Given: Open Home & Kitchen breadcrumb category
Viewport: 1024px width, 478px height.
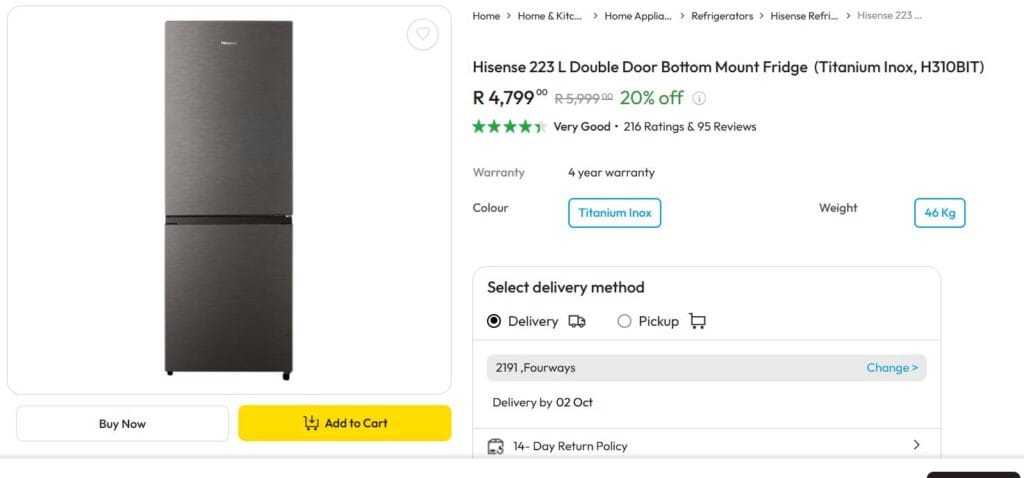Looking at the screenshot, I should pos(549,16).
